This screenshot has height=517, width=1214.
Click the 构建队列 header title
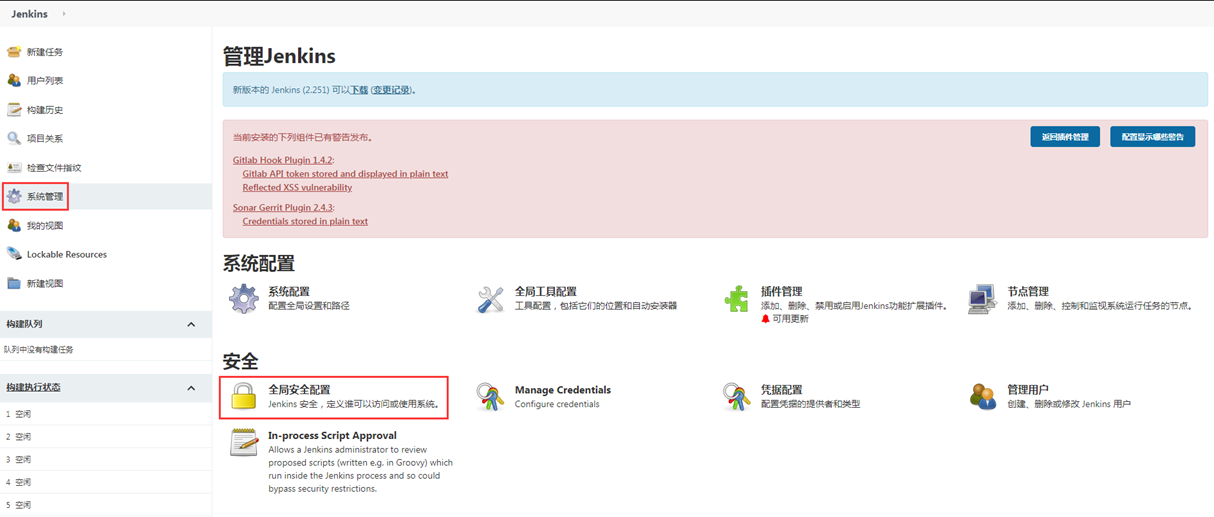click(24, 325)
